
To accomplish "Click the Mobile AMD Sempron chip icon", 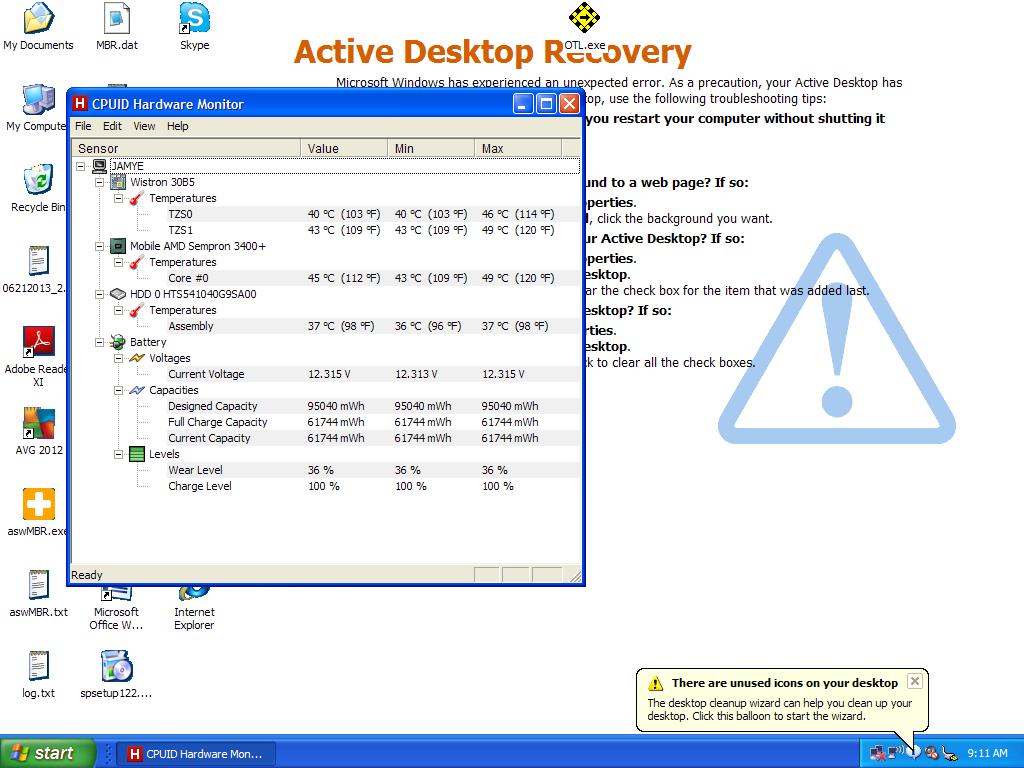I will click(118, 246).
